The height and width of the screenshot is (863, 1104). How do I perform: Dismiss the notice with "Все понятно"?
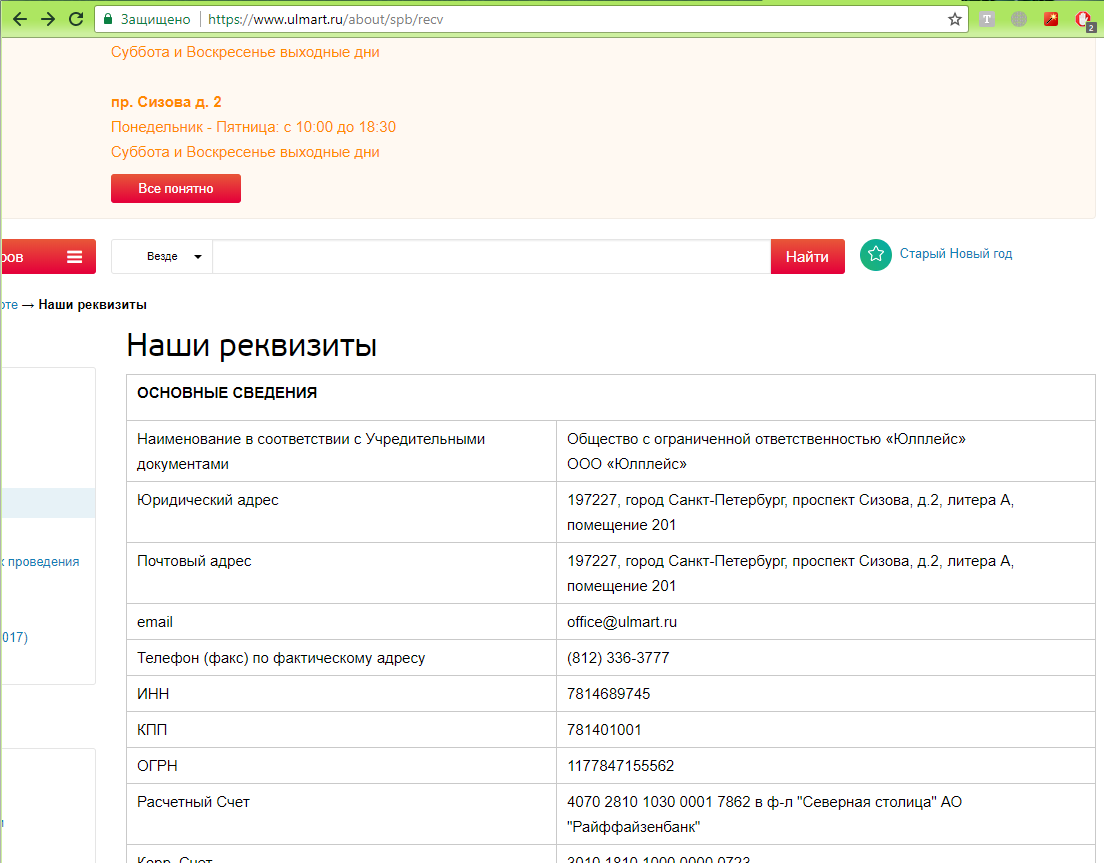176,189
